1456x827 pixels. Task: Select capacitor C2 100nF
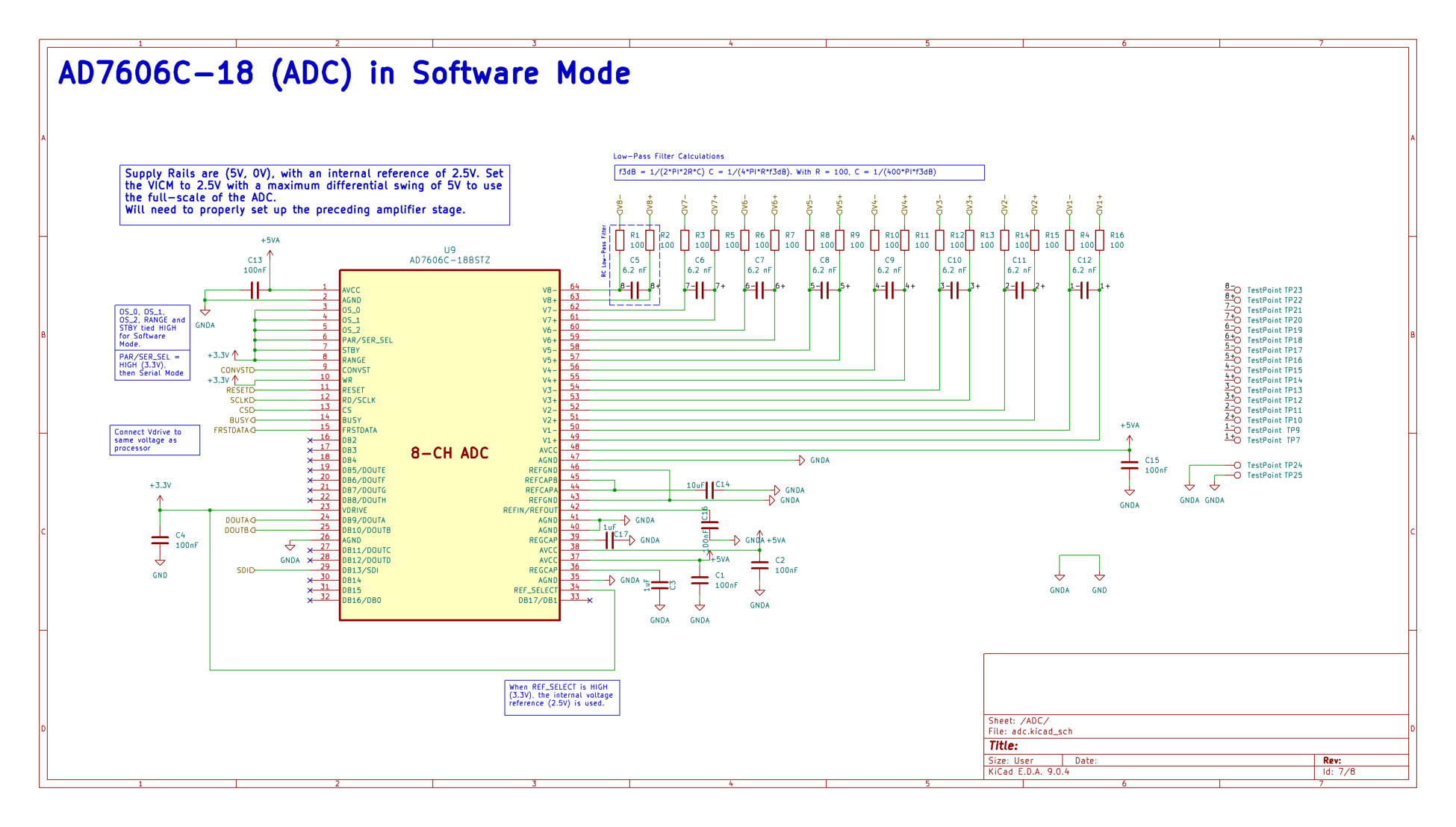759,565
